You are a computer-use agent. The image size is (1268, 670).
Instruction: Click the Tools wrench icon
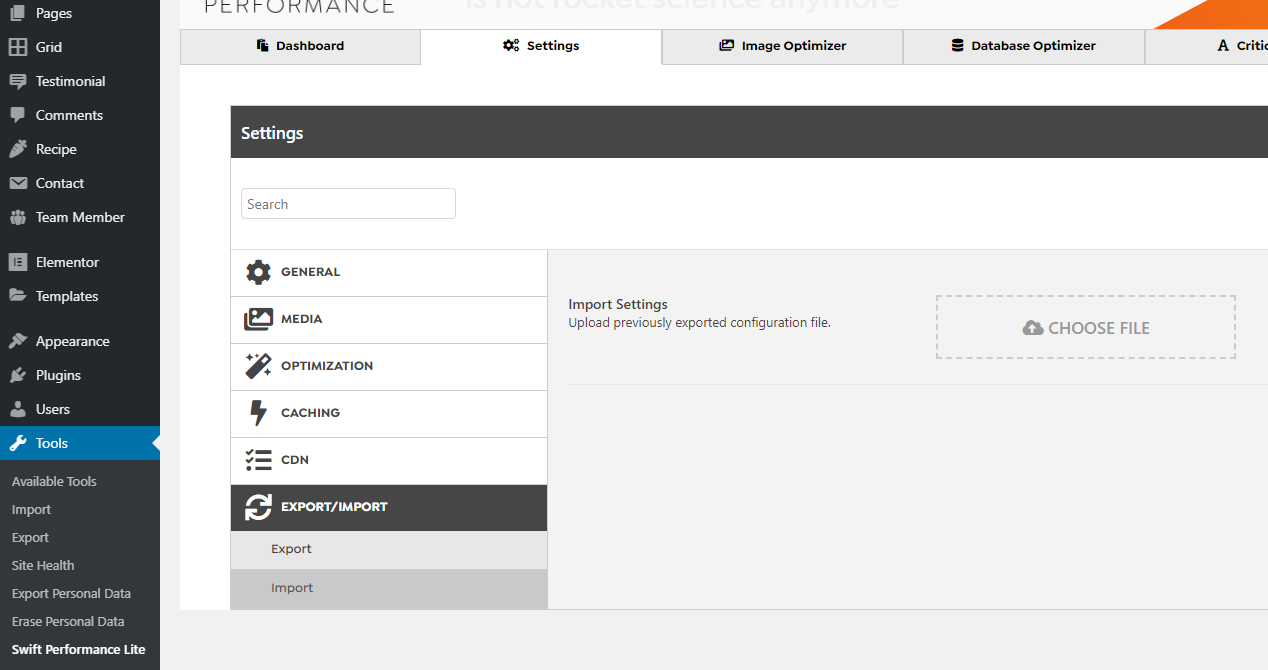coord(18,443)
